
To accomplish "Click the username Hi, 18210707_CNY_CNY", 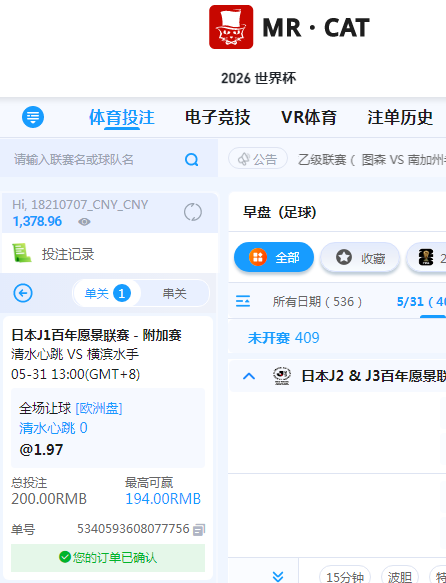I will coord(80,204).
